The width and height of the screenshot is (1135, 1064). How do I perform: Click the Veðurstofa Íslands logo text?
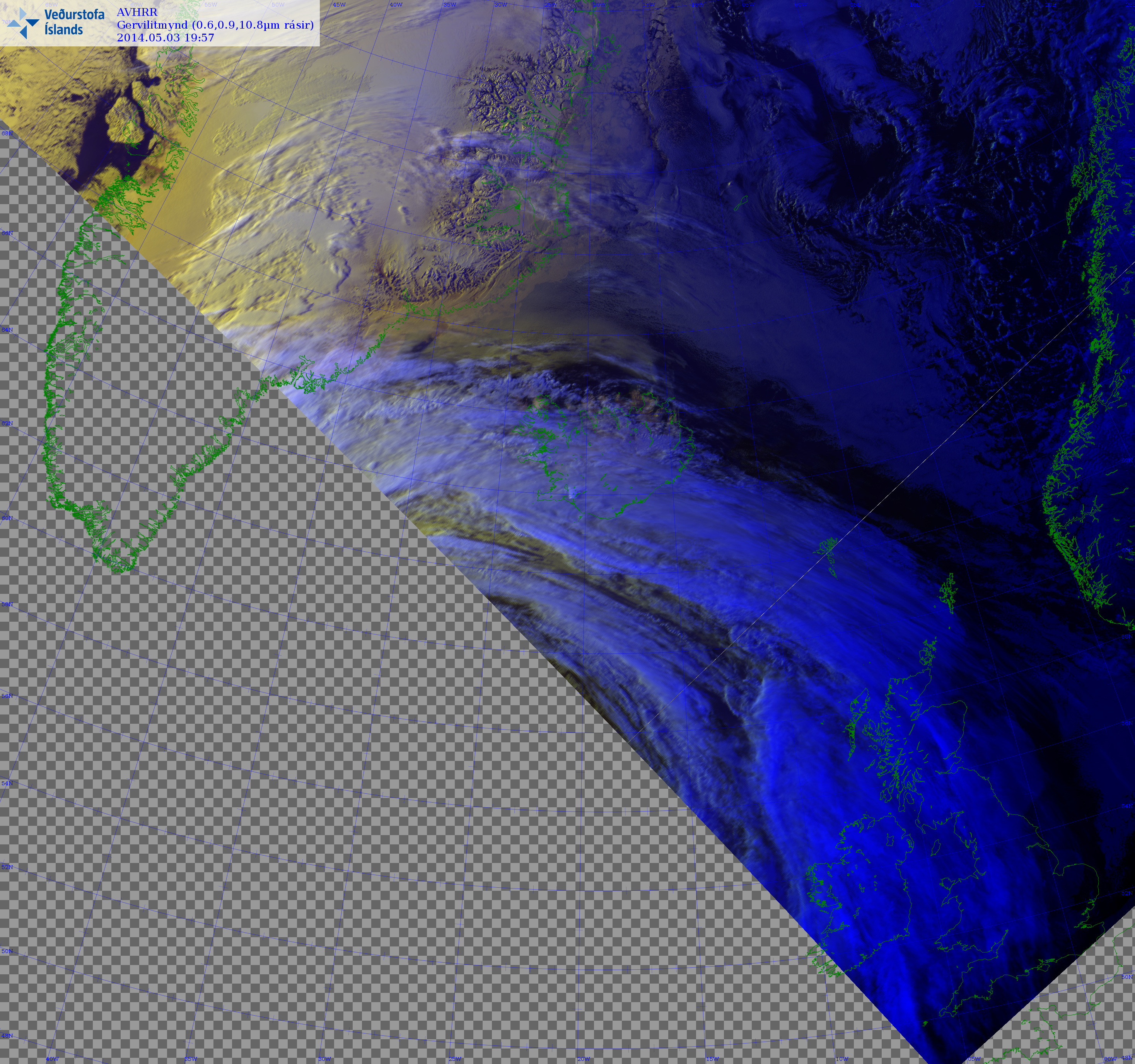coord(74,22)
